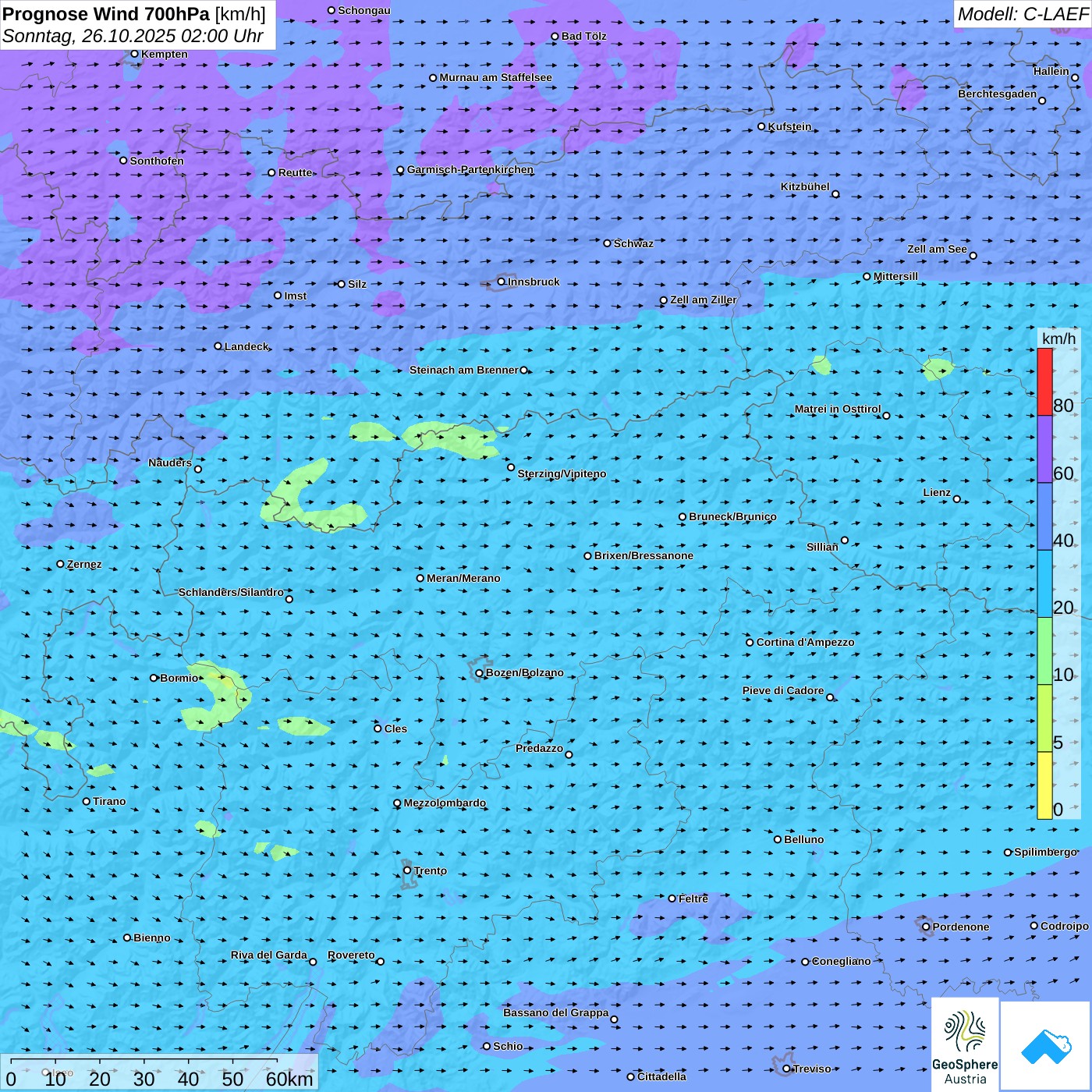The width and height of the screenshot is (1092, 1092).
Task: Click the Nauders town label
Action: click(x=170, y=463)
